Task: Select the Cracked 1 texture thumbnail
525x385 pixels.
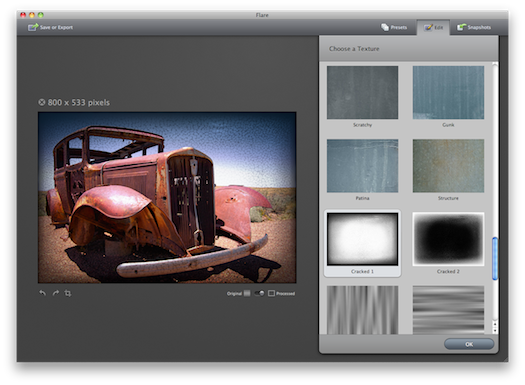Action: pos(362,239)
